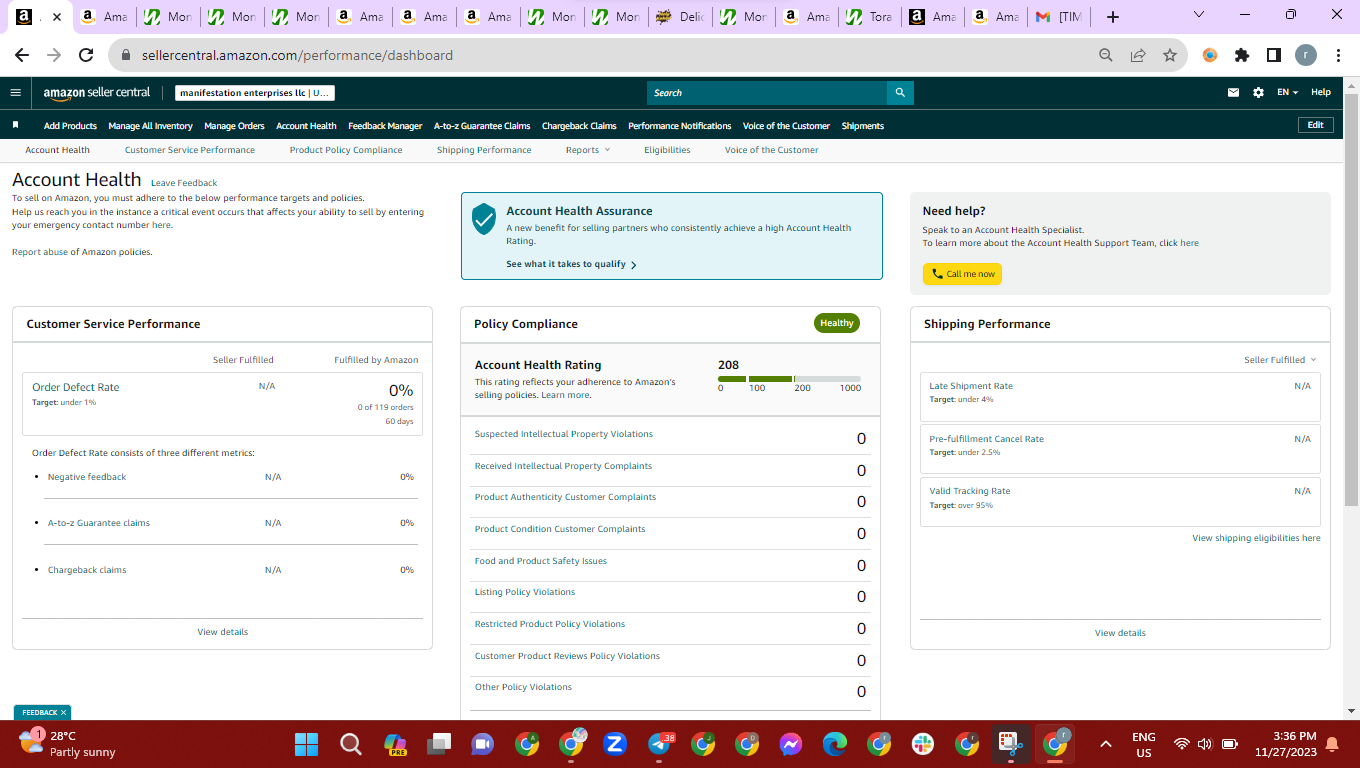Screen dimensions: 1360x768
Task: Launch Zoom from the taskbar
Action: click(615, 744)
